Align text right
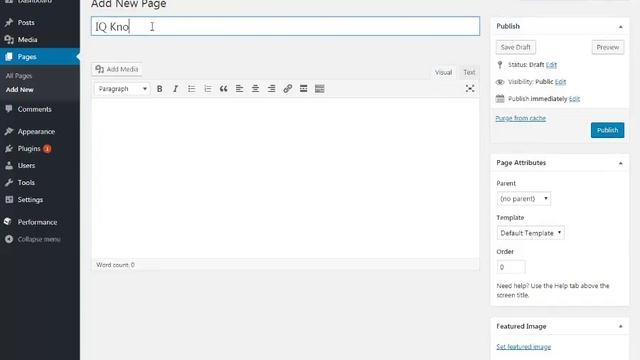Image resolution: width=640 pixels, height=360 pixels. tap(271, 89)
